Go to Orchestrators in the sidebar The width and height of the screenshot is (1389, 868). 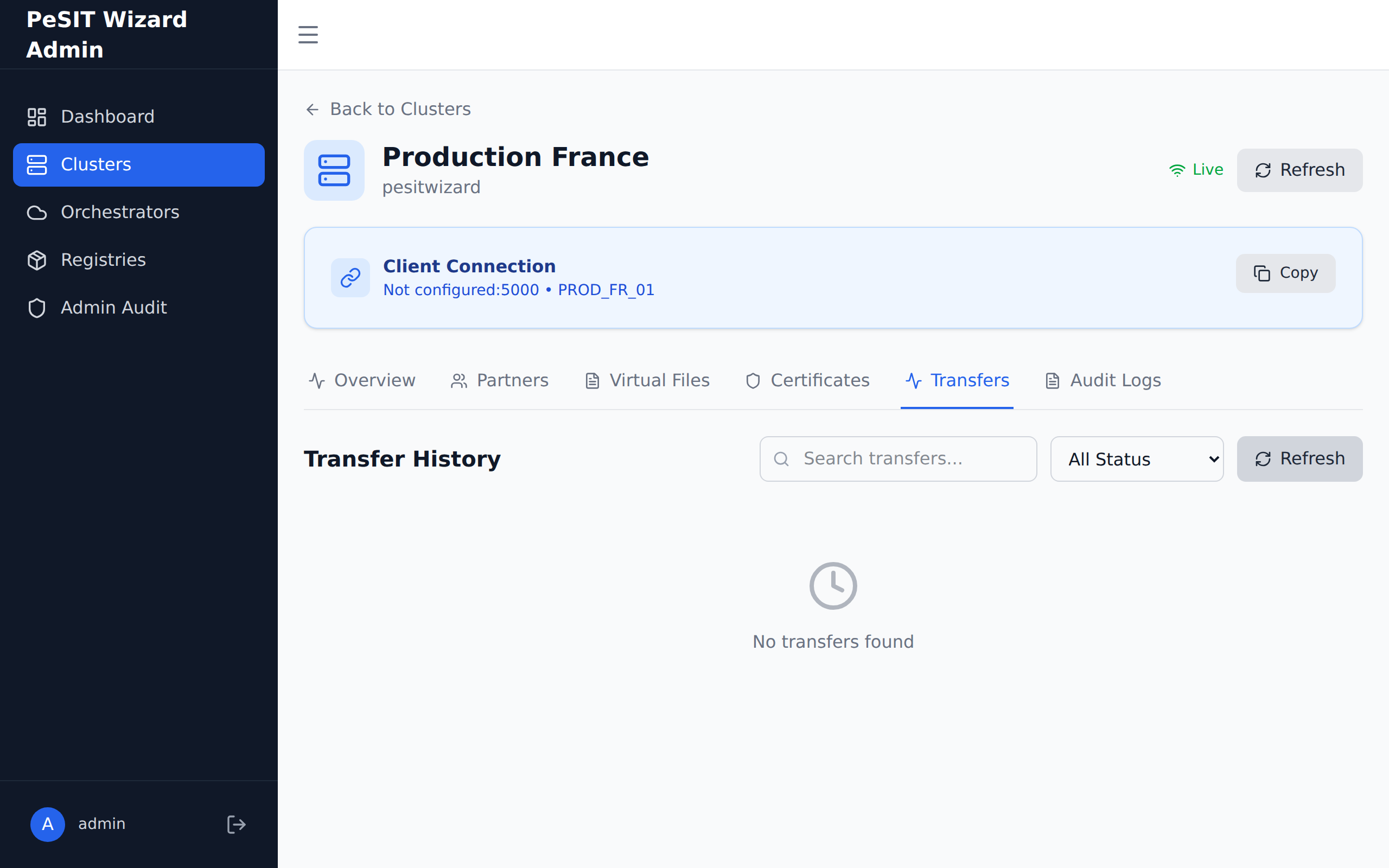point(120,213)
